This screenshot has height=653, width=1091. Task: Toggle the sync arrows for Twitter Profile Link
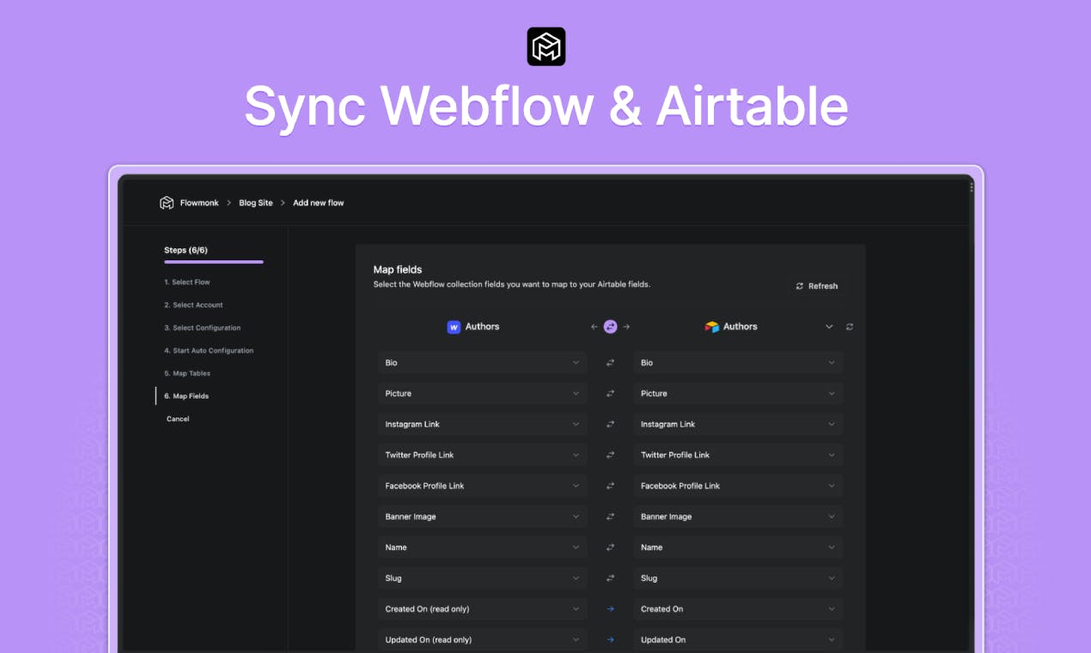[x=610, y=455]
